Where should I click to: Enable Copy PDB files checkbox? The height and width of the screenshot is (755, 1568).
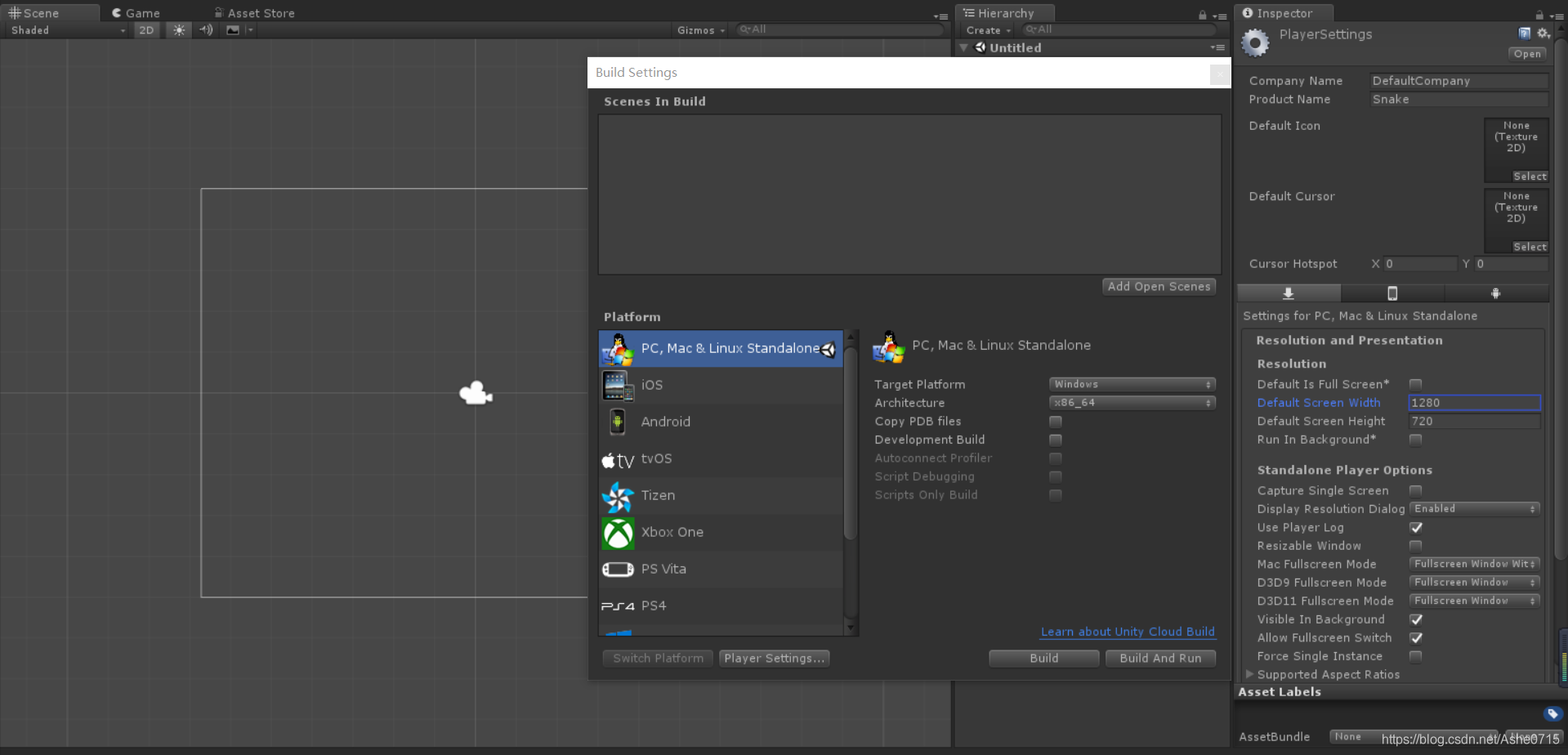coord(1056,422)
